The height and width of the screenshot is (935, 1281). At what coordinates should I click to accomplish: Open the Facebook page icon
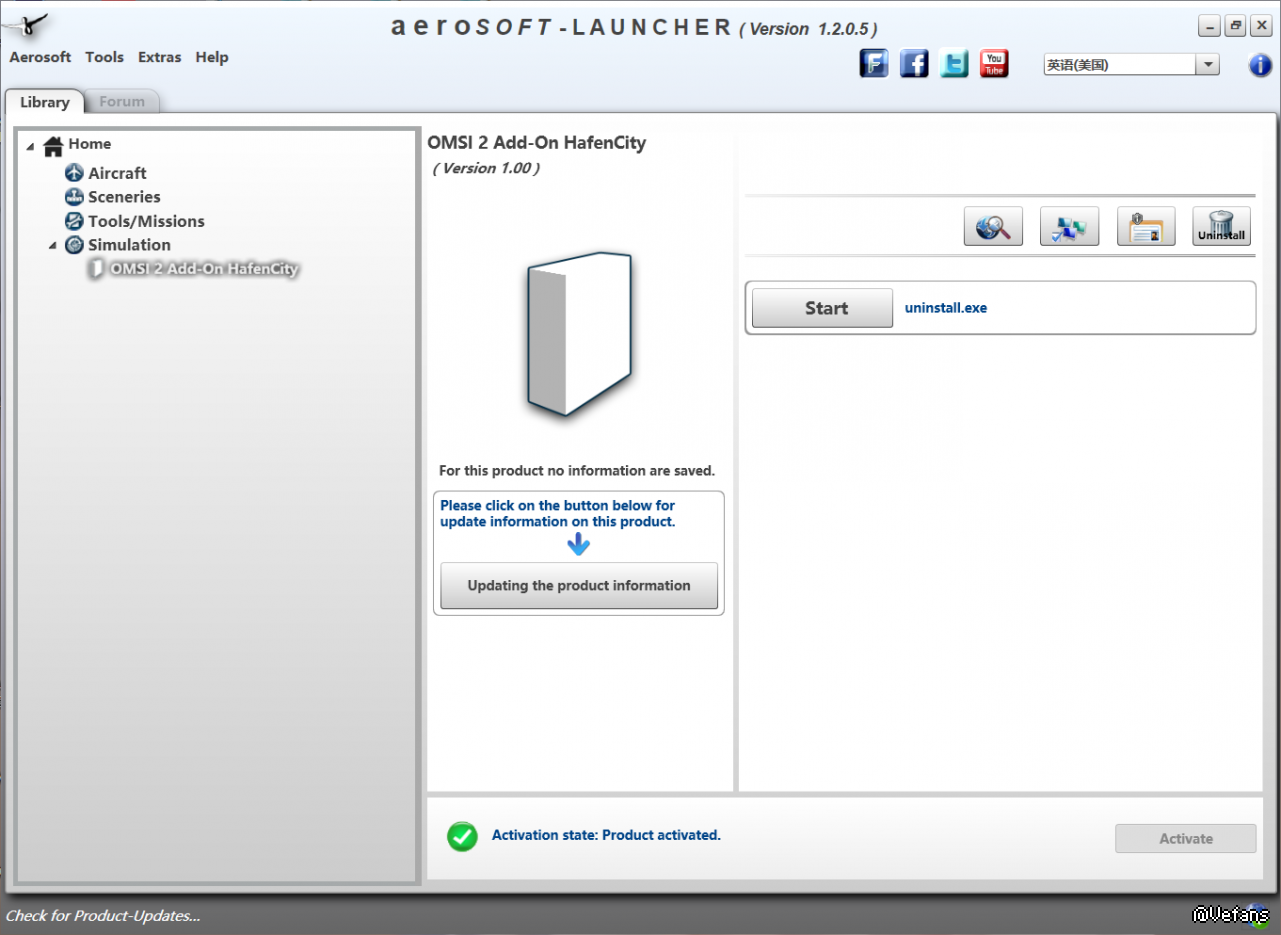click(914, 64)
